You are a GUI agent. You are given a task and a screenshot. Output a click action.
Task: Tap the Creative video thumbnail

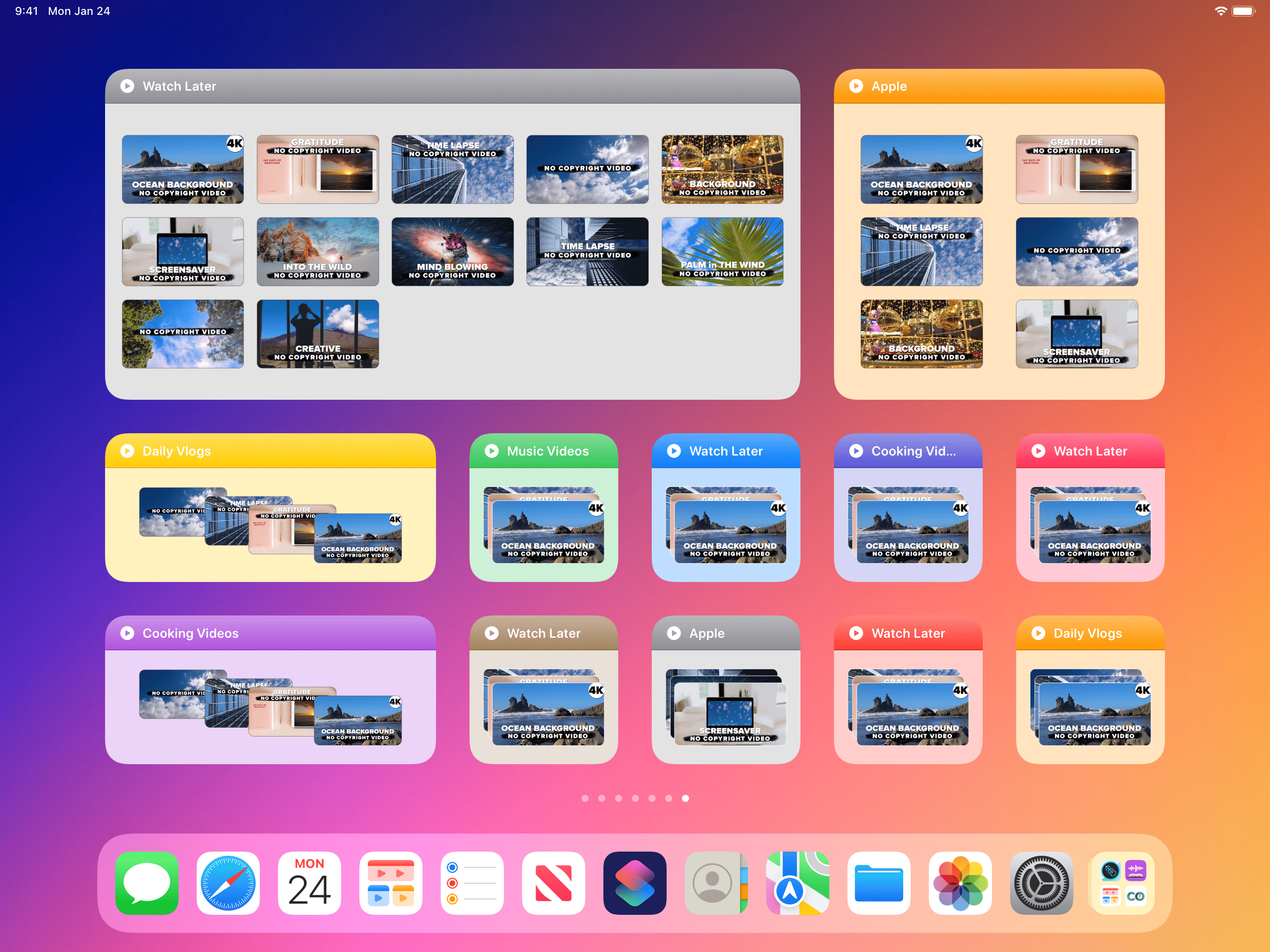[x=317, y=334]
